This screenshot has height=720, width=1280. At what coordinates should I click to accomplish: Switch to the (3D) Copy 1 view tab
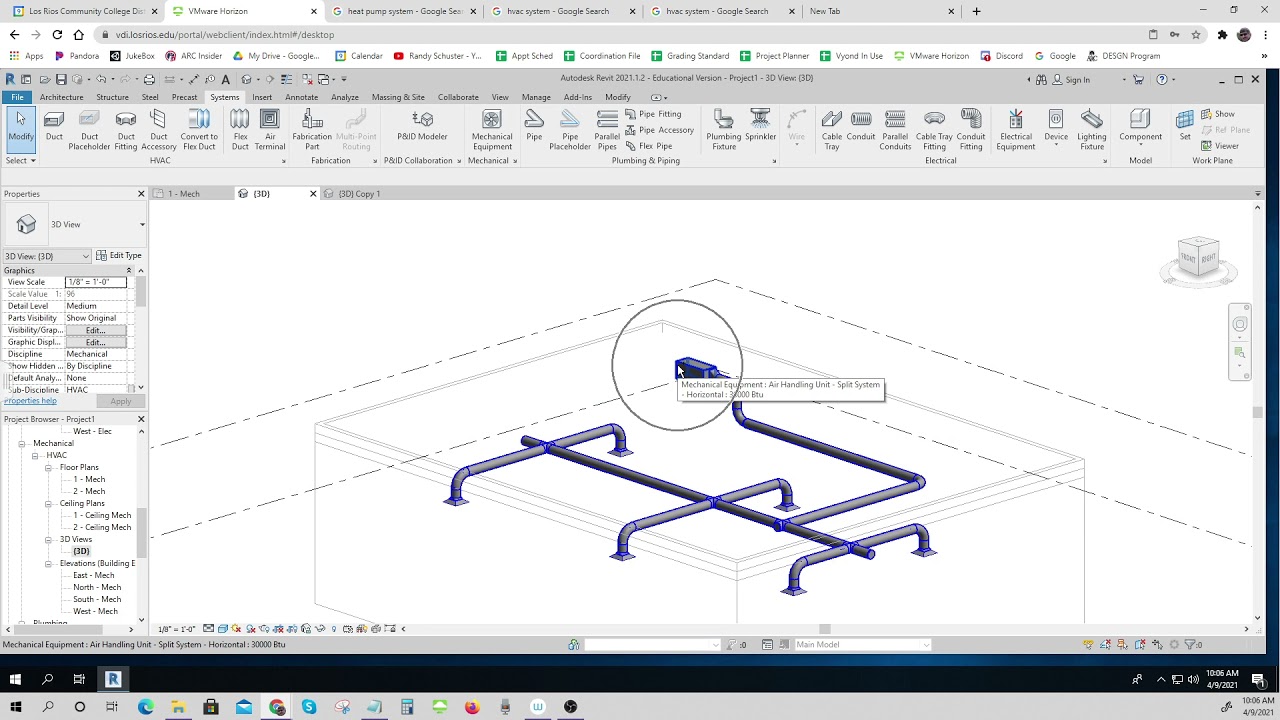(359, 193)
